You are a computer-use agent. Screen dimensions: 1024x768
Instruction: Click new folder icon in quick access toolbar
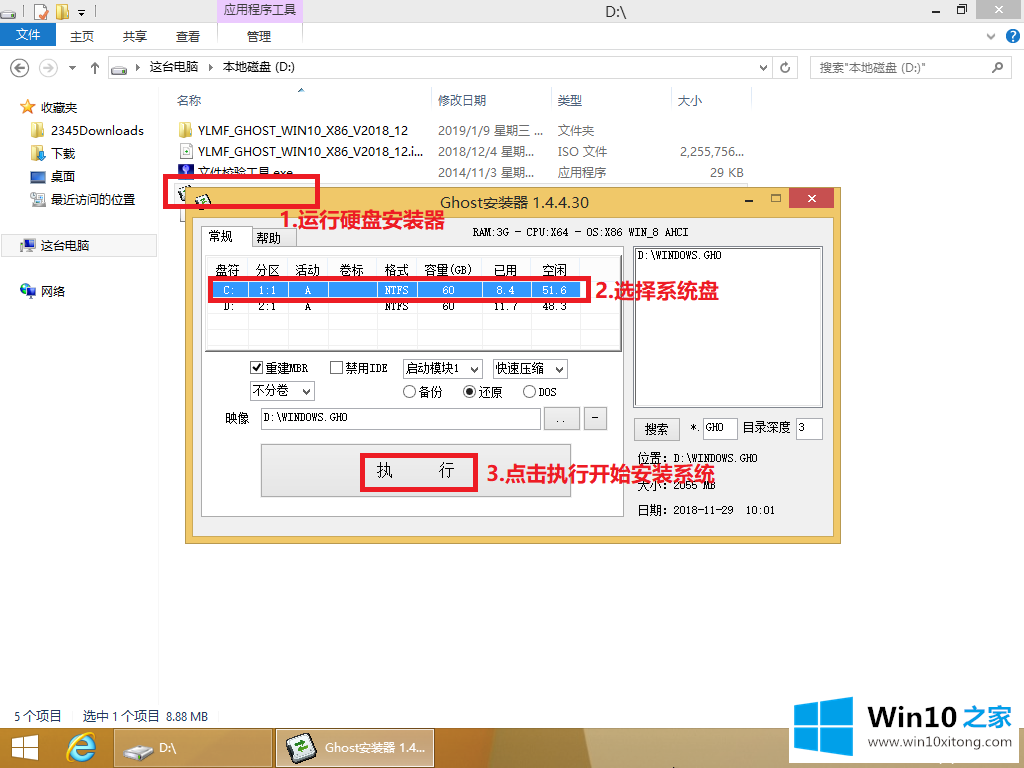coord(63,11)
